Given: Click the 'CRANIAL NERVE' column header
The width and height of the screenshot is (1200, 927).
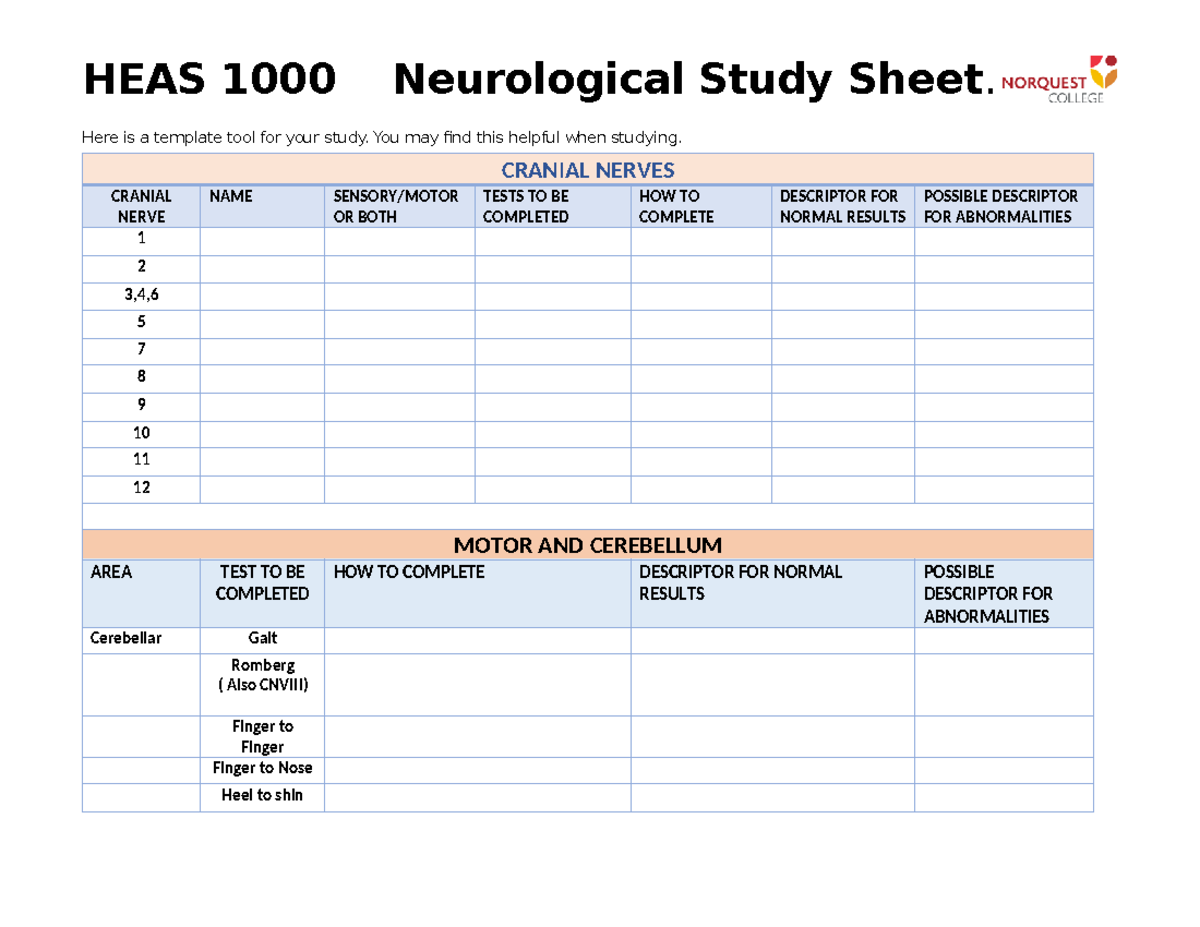Looking at the screenshot, I should (141, 206).
